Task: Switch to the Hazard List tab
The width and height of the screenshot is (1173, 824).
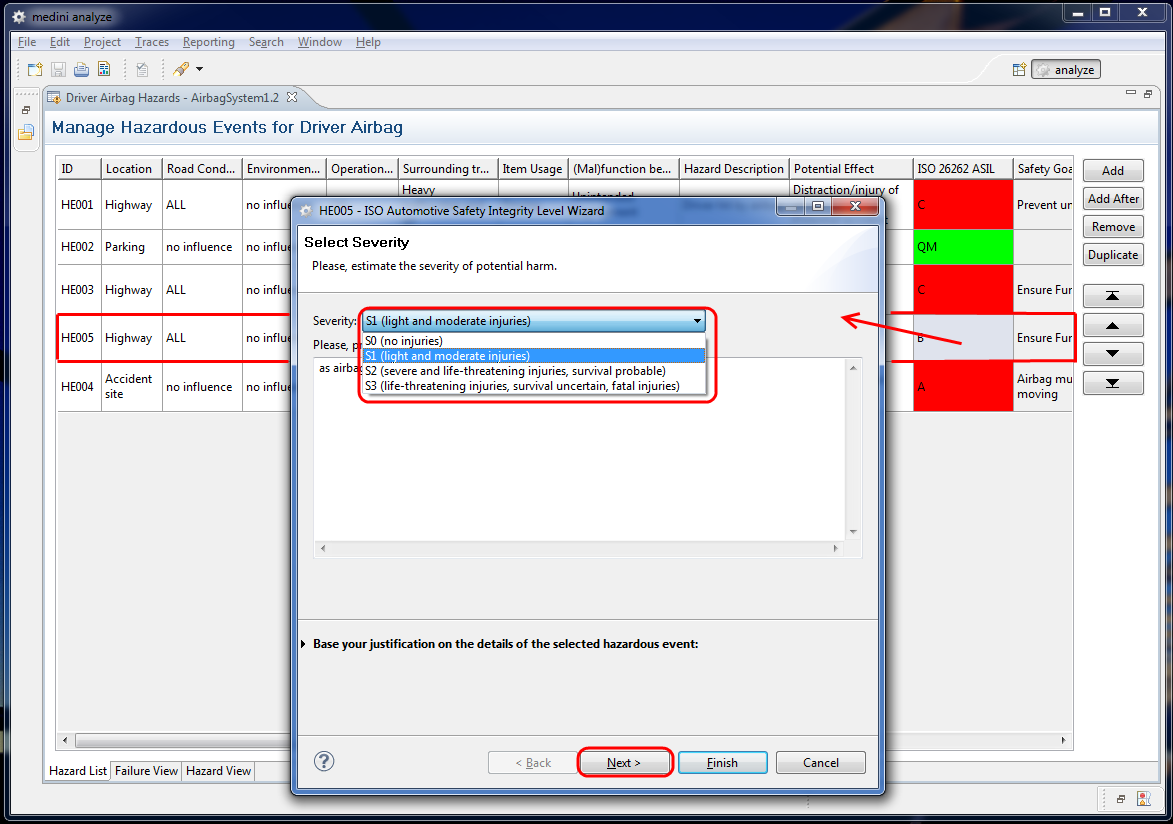Action: click(78, 771)
